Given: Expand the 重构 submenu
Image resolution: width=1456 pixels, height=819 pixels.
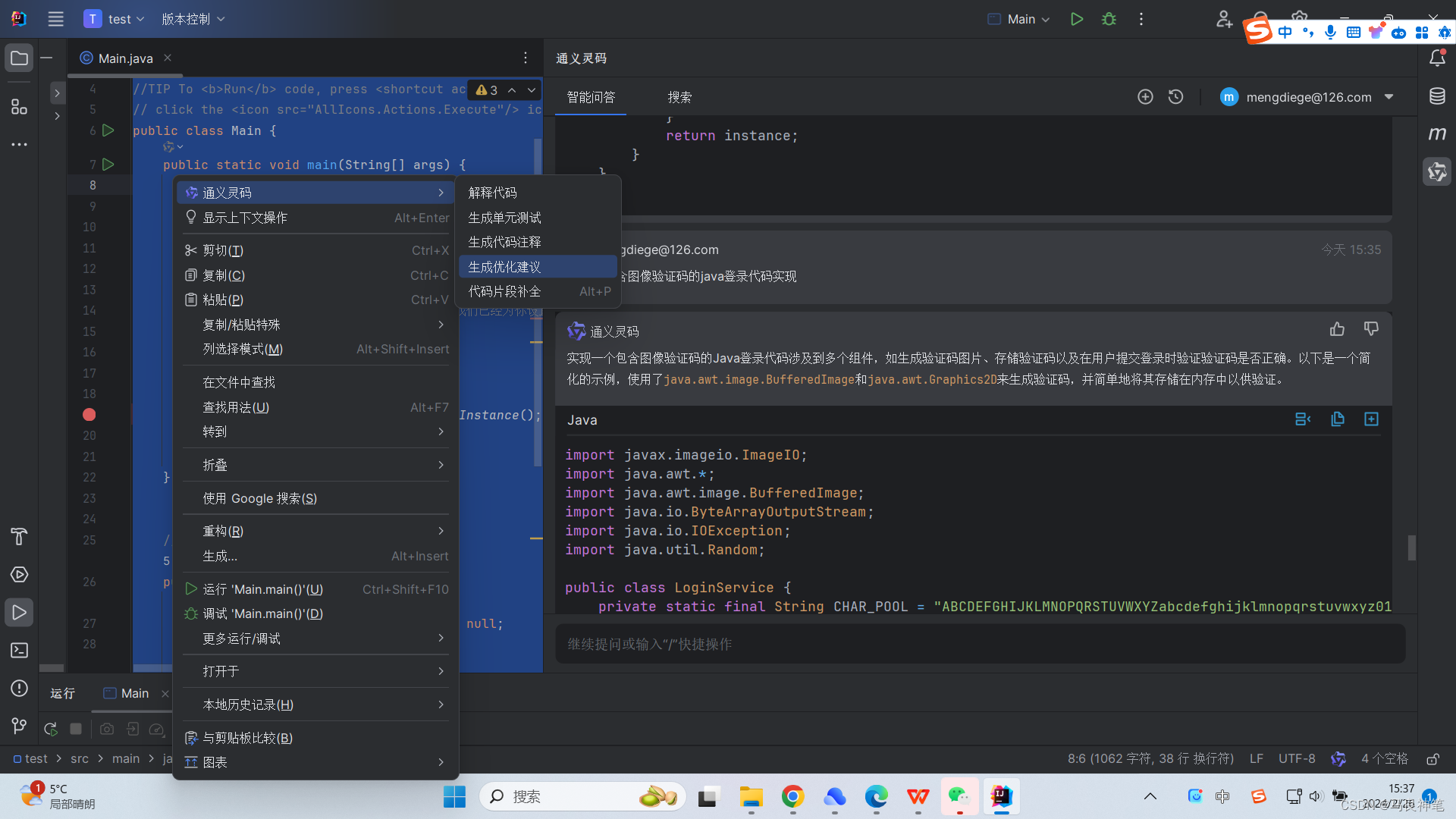Looking at the screenshot, I should (316, 531).
